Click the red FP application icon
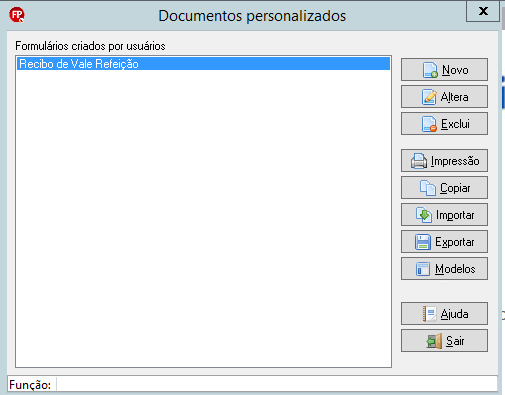 pyautogui.click(x=17, y=15)
